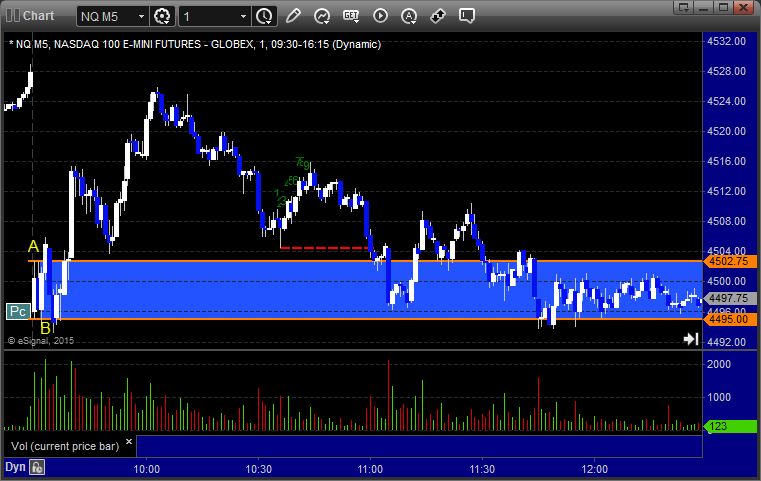This screenshot has height=481, width=761.
Task: Click the Chart title menu label
Action: click(38, 16)
